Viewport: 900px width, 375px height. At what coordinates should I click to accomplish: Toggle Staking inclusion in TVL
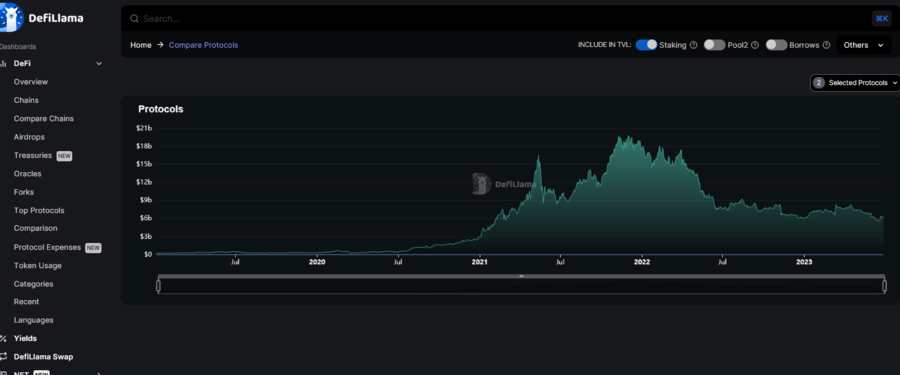(646, 45)
